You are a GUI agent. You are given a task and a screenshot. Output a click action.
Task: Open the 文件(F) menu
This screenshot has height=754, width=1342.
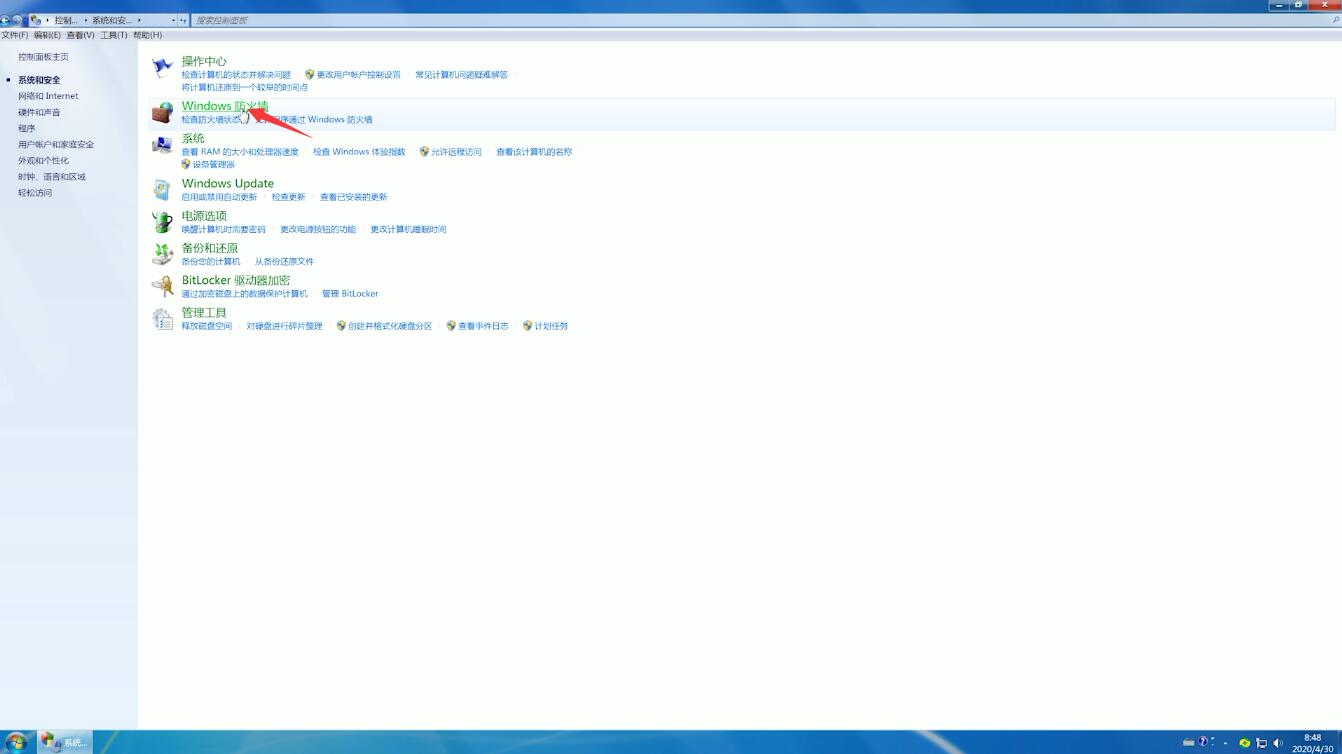click(14, 35)
